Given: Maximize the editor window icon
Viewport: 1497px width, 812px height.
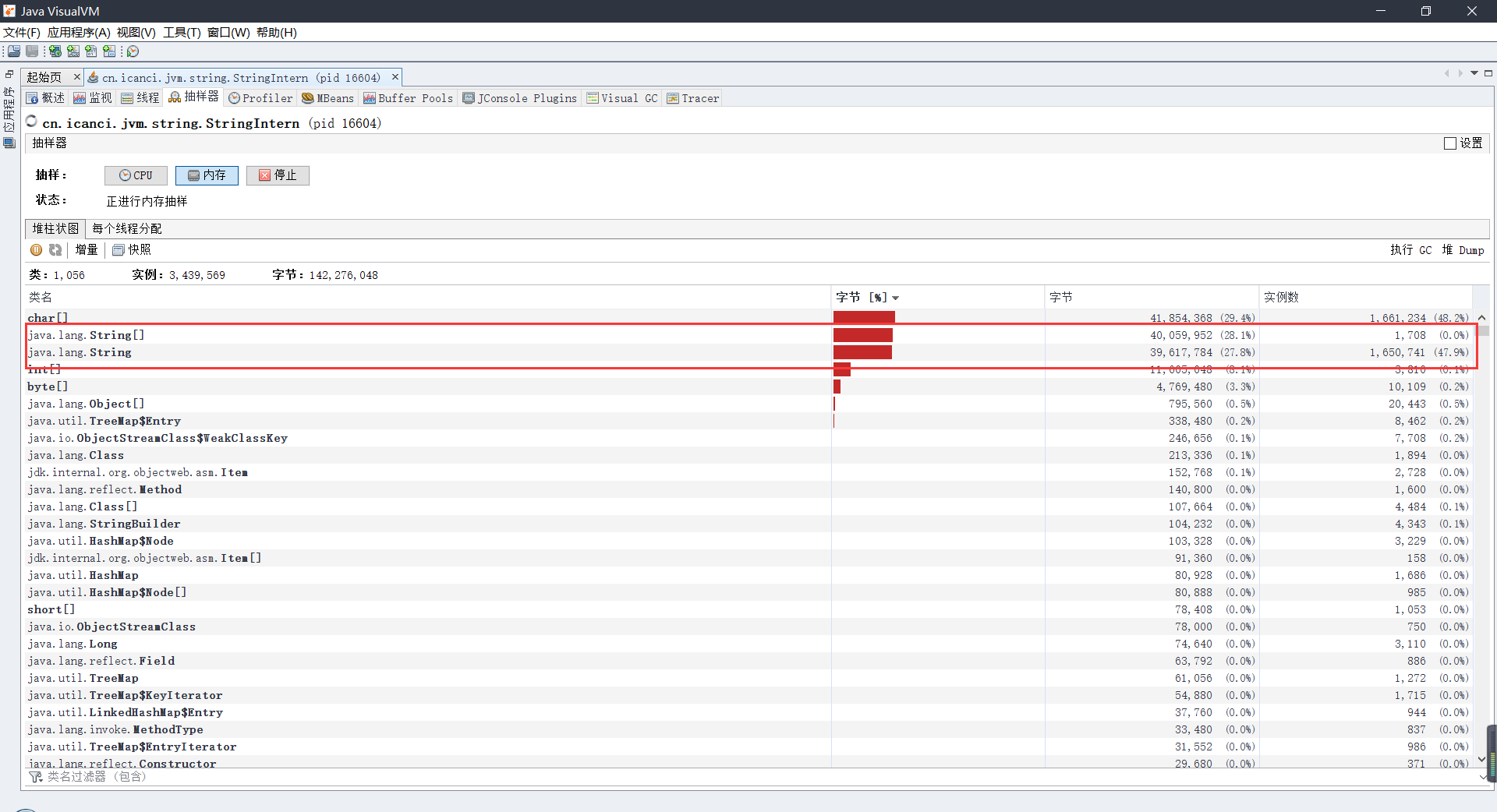Looking at the screenshot, I should pyautogui.click(x=1488, y=73).
